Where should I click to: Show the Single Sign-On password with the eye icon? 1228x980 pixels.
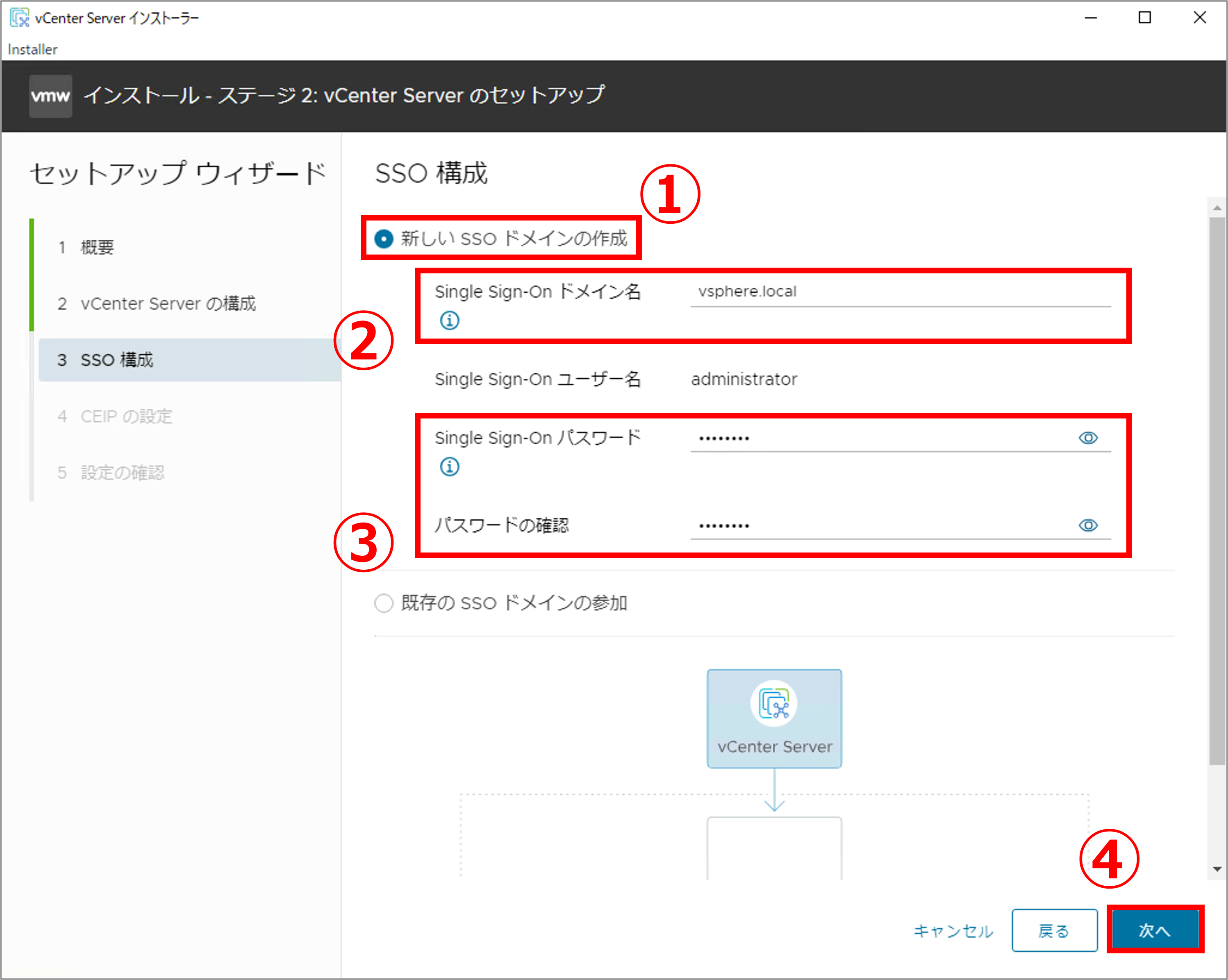pos(1089,438)
